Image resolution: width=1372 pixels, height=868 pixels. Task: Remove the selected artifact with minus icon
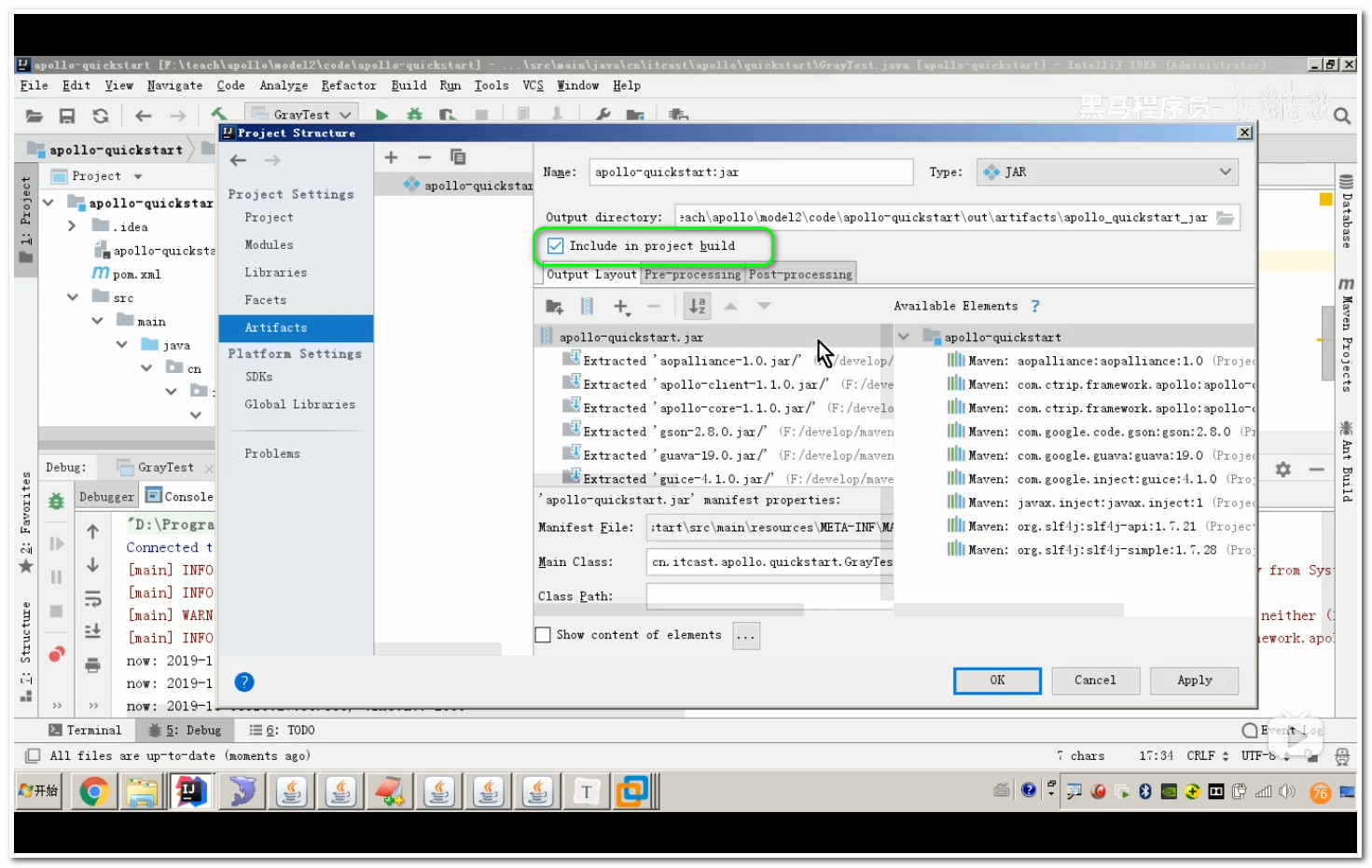(x=424, y=158)
